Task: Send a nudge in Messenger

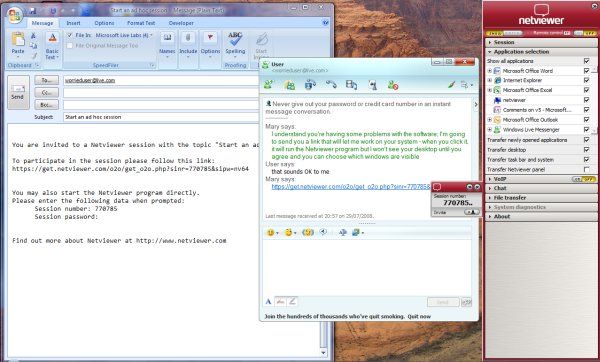Action: pos(308,232)
